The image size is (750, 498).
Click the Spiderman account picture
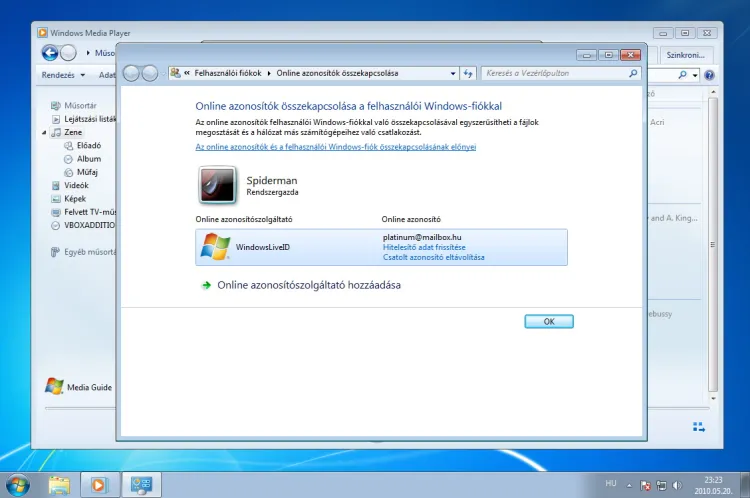coord(217,186)
